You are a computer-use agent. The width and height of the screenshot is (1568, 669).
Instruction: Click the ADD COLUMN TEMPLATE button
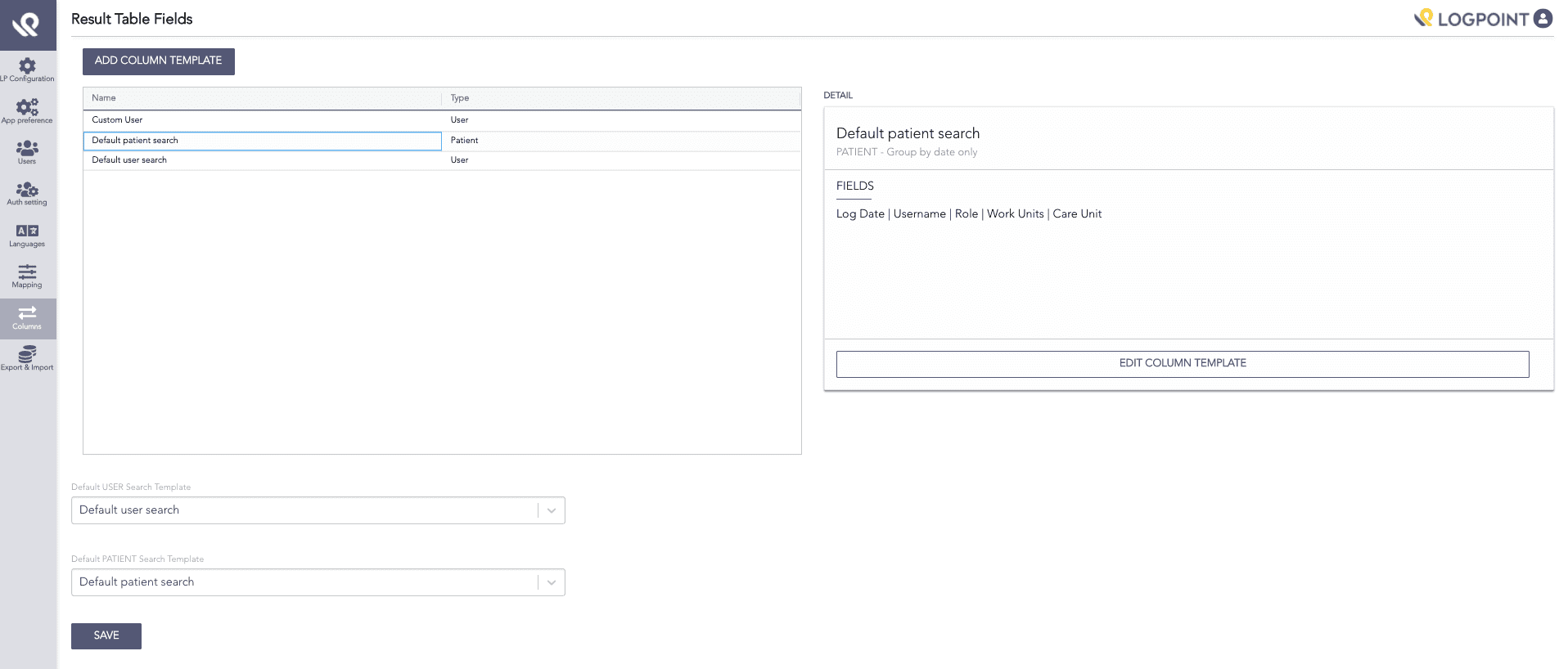pyautogui.click(x=158, y=61)
